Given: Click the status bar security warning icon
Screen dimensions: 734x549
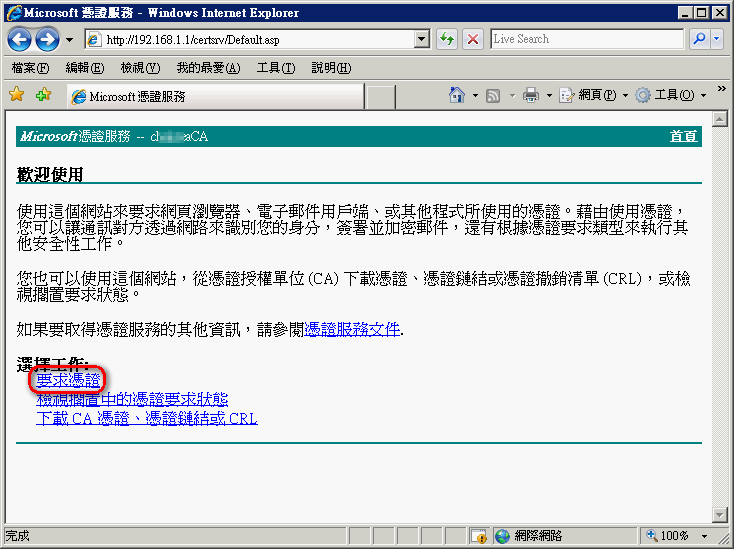Looking at the screenshot, I should pos(479,536).
